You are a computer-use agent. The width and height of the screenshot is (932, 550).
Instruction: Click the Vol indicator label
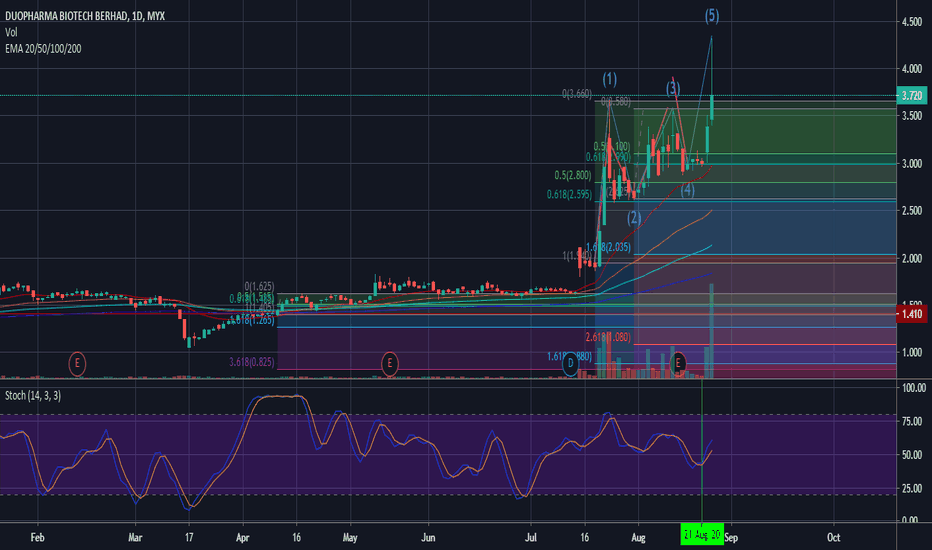coord(11,32)
